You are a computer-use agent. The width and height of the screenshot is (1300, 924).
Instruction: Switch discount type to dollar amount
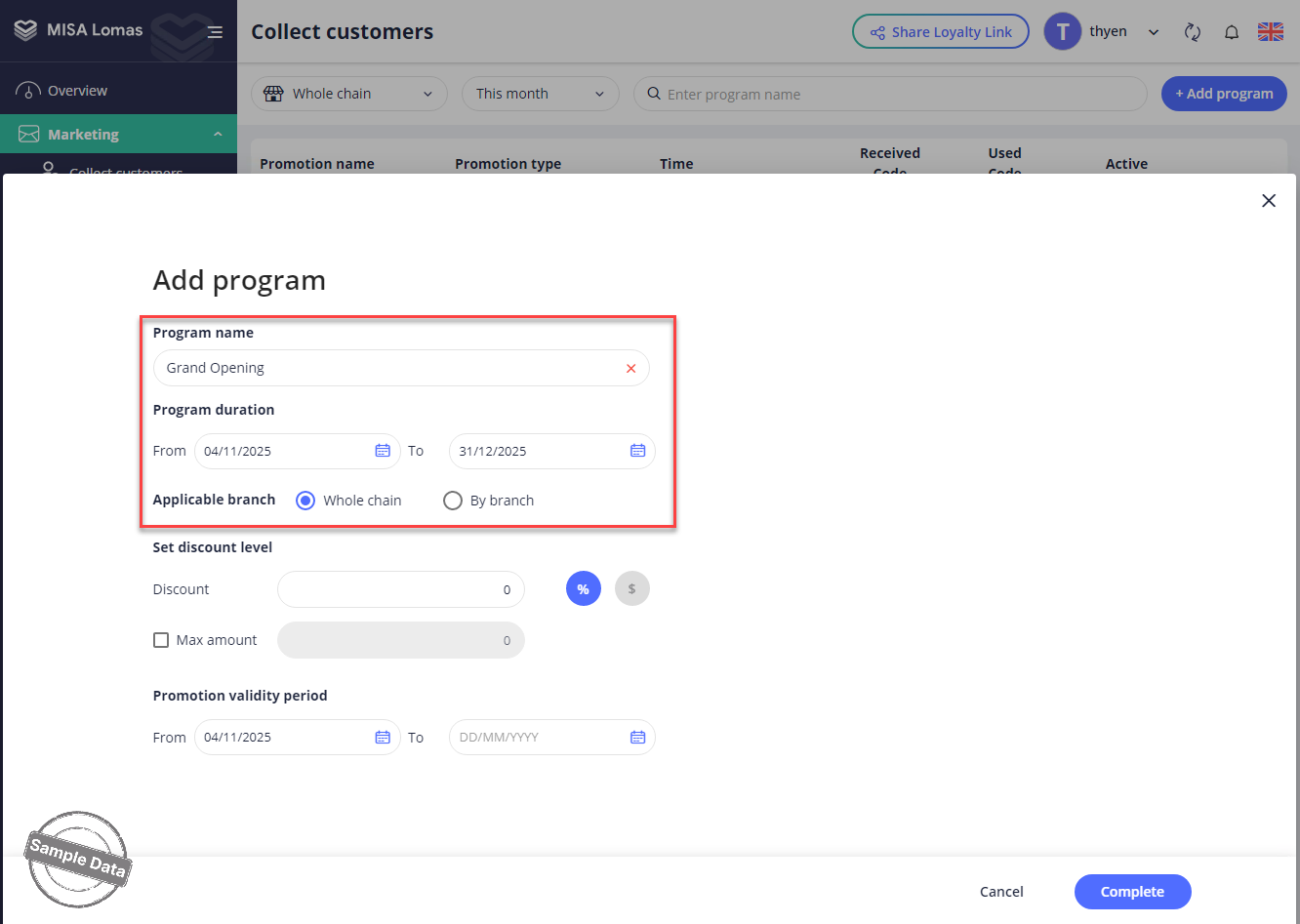click(x=631, y=589)
